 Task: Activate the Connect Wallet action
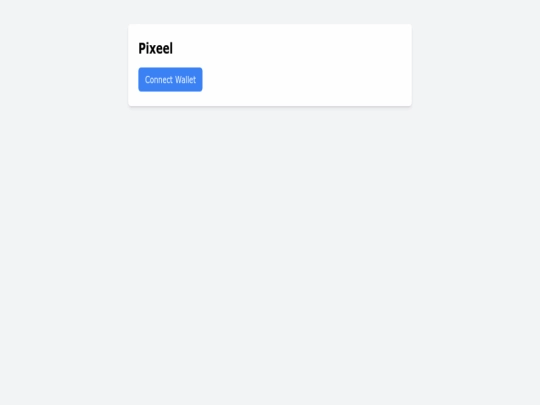pyautogui.click(x=170, y=80)
